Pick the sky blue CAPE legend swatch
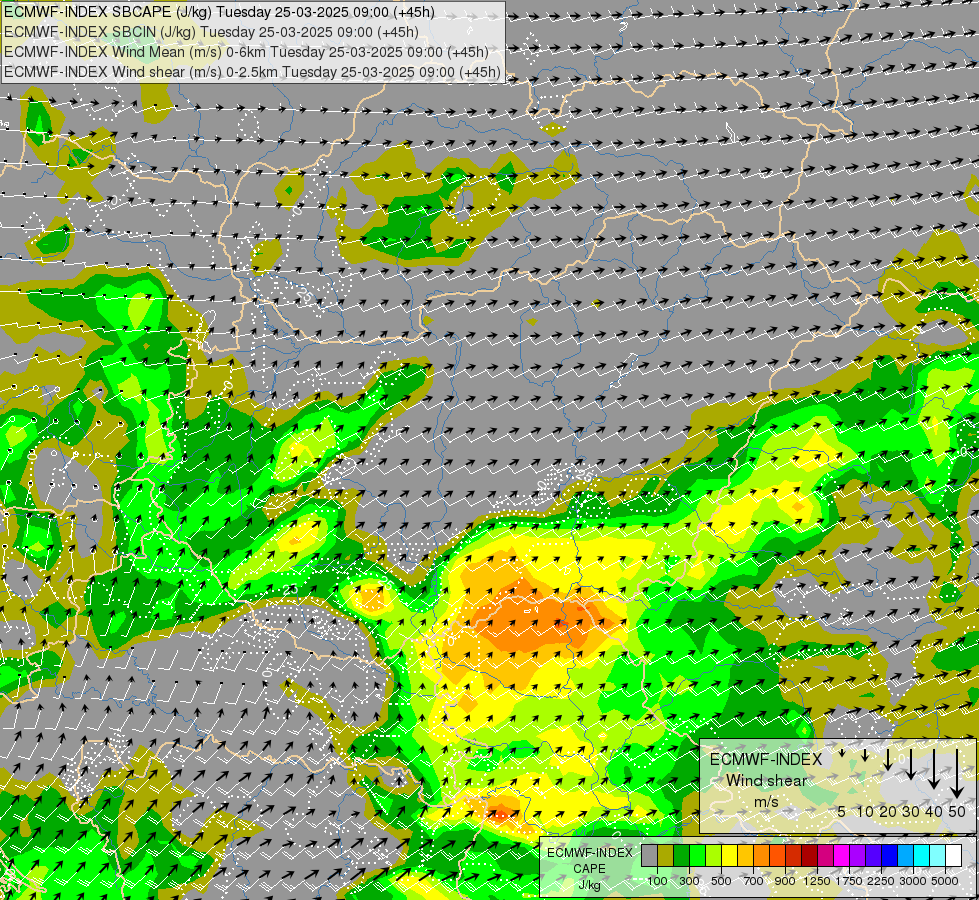The image size is (979, 900). pos(905,856)
